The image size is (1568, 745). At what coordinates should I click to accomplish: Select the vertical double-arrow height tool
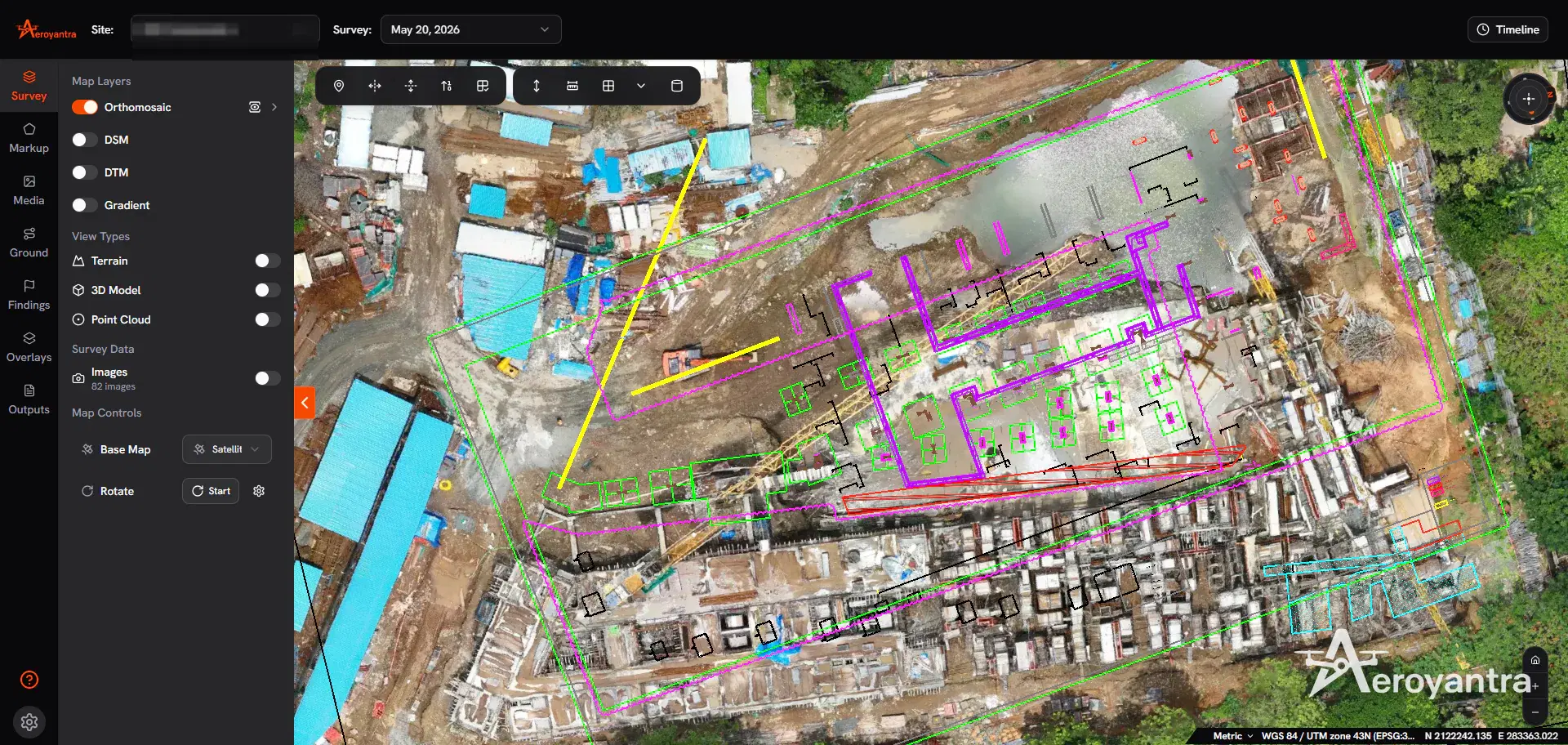coord(537,86)
